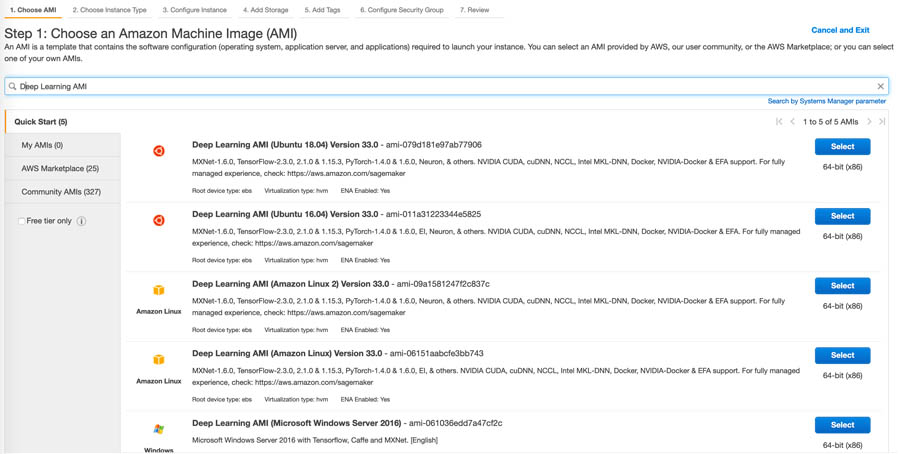Select My AMIs (0) category
900x454 pixels.
coord(63,145)
